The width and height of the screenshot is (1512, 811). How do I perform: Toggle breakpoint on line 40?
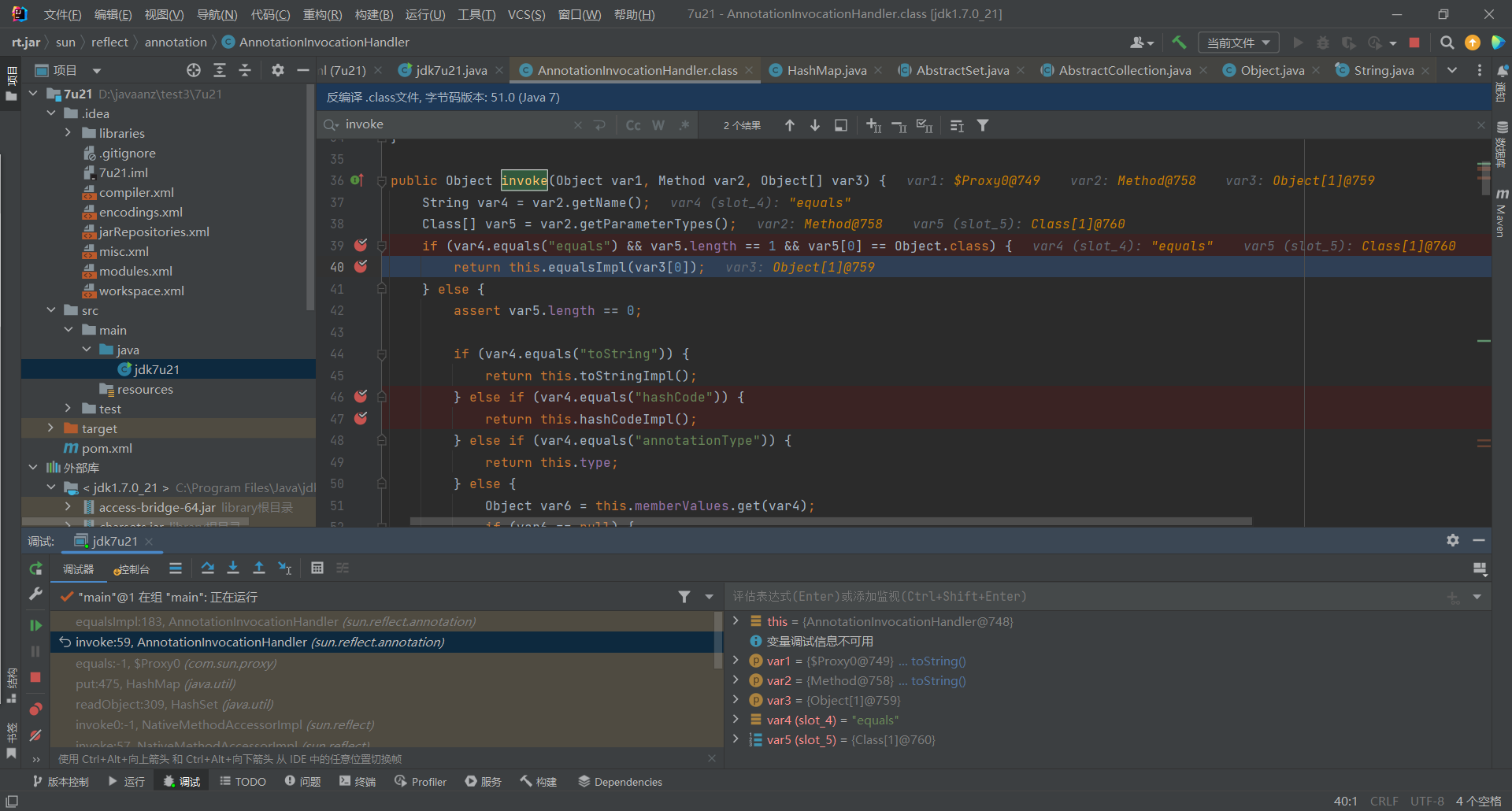tap(361, 267)
